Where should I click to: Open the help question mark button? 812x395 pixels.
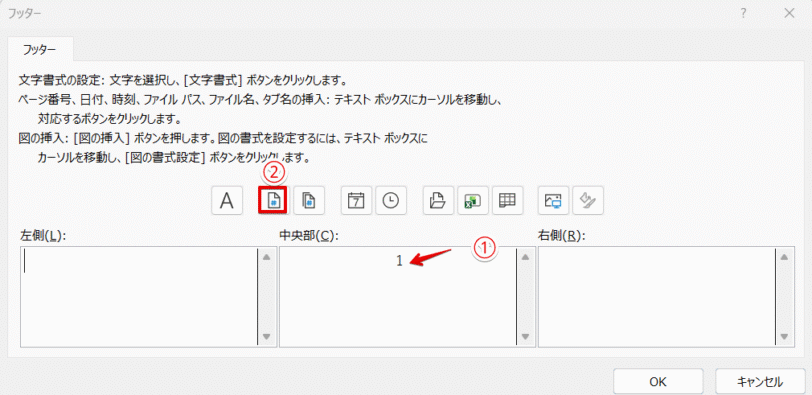pos(743,14)
